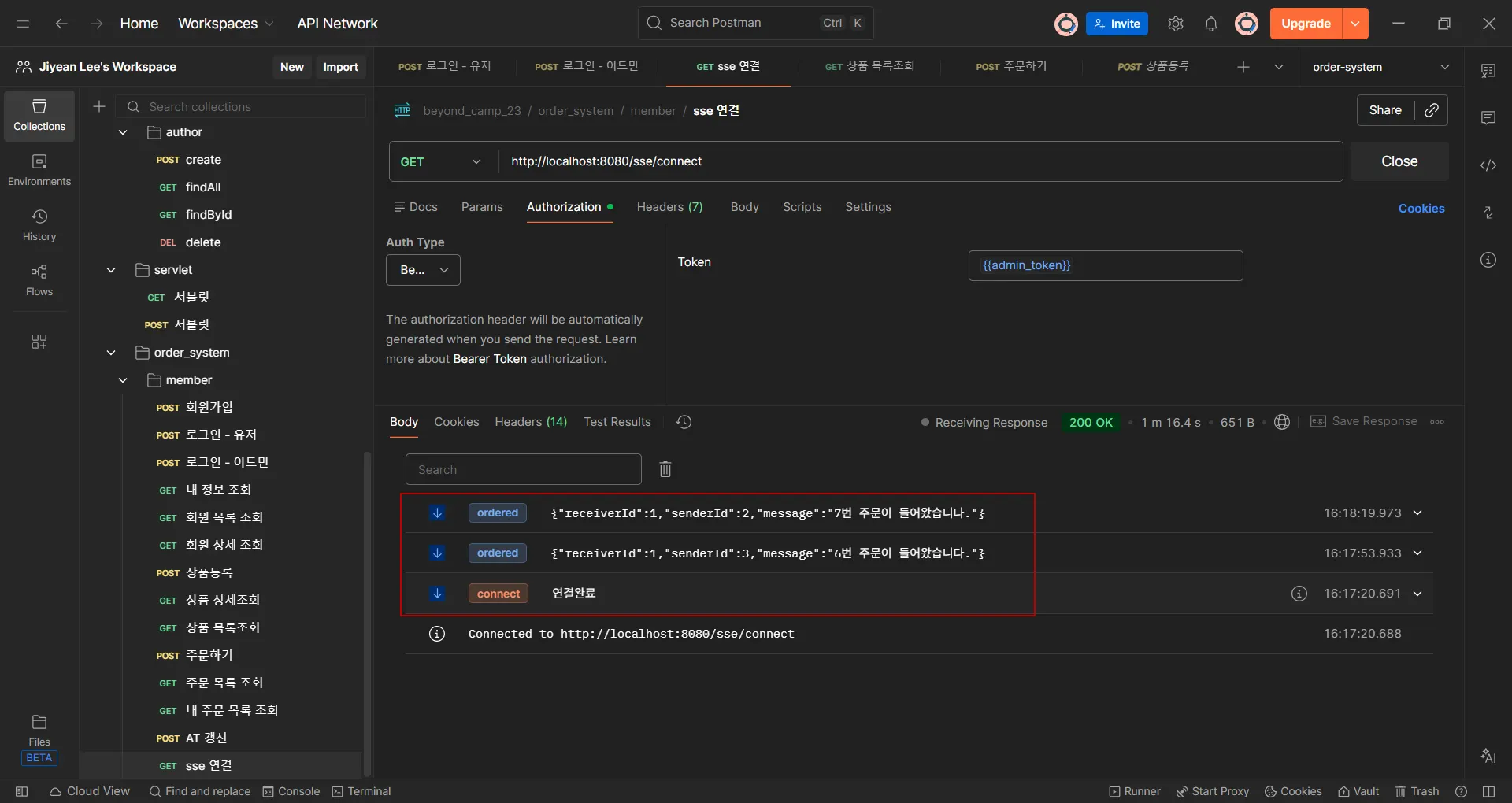Open the Bearer Token link
The width and height of the screenshot is (1512, 803).
click(x=490, y=359)
